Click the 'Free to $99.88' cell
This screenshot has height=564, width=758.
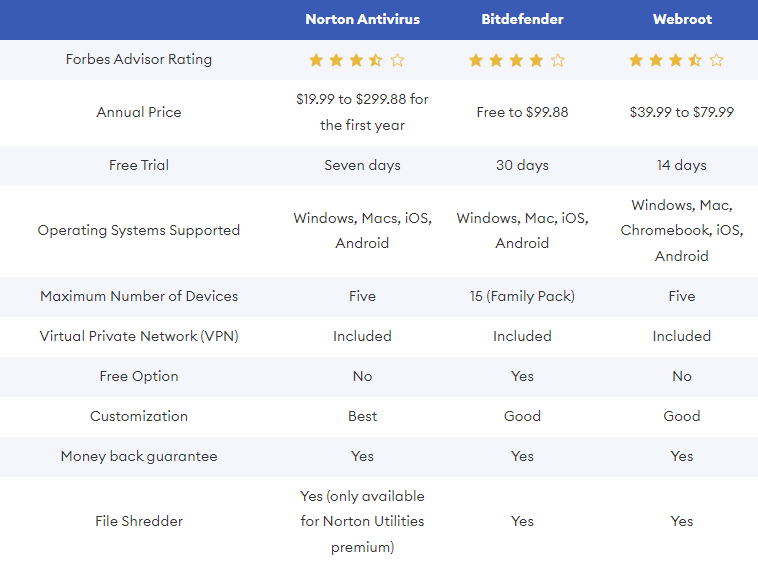522,112
